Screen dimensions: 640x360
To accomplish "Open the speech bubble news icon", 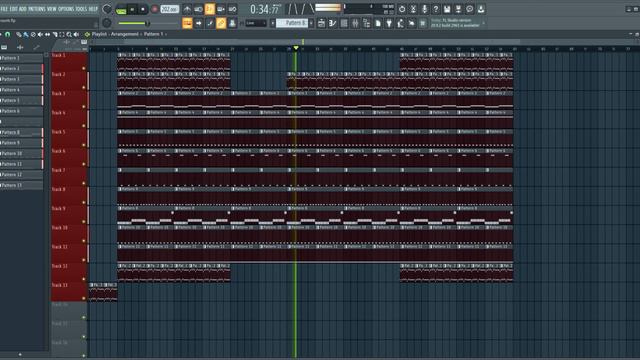I will tap(469, 9).
